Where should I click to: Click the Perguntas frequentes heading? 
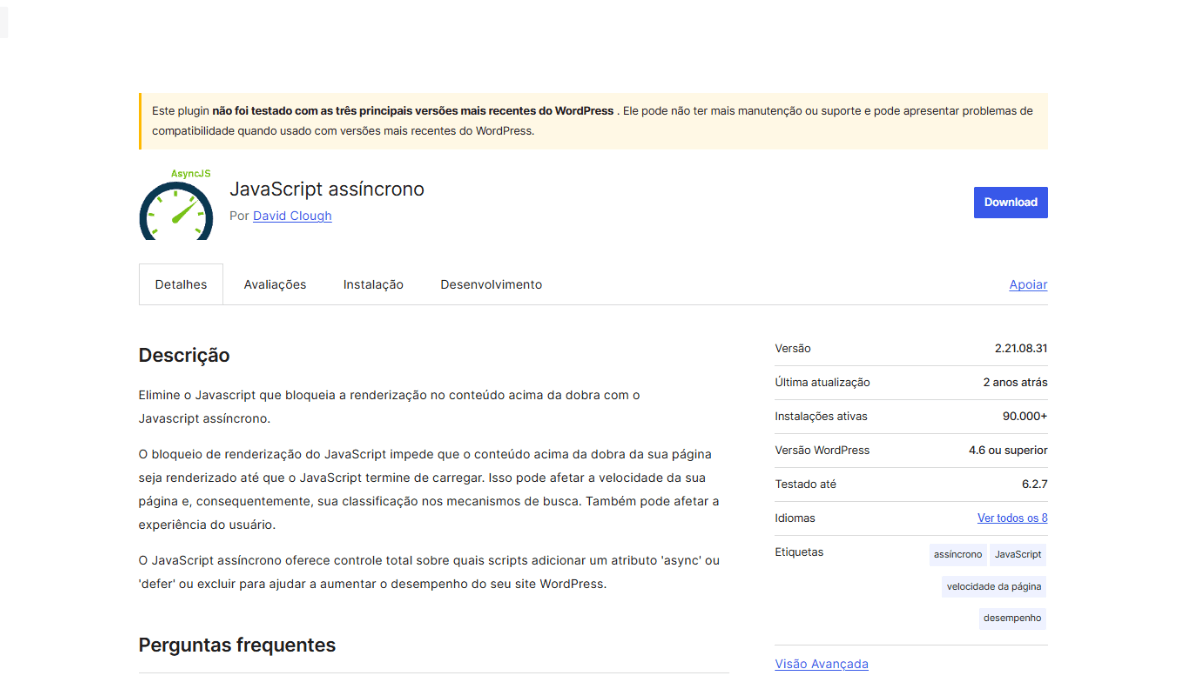coord(237,645)
